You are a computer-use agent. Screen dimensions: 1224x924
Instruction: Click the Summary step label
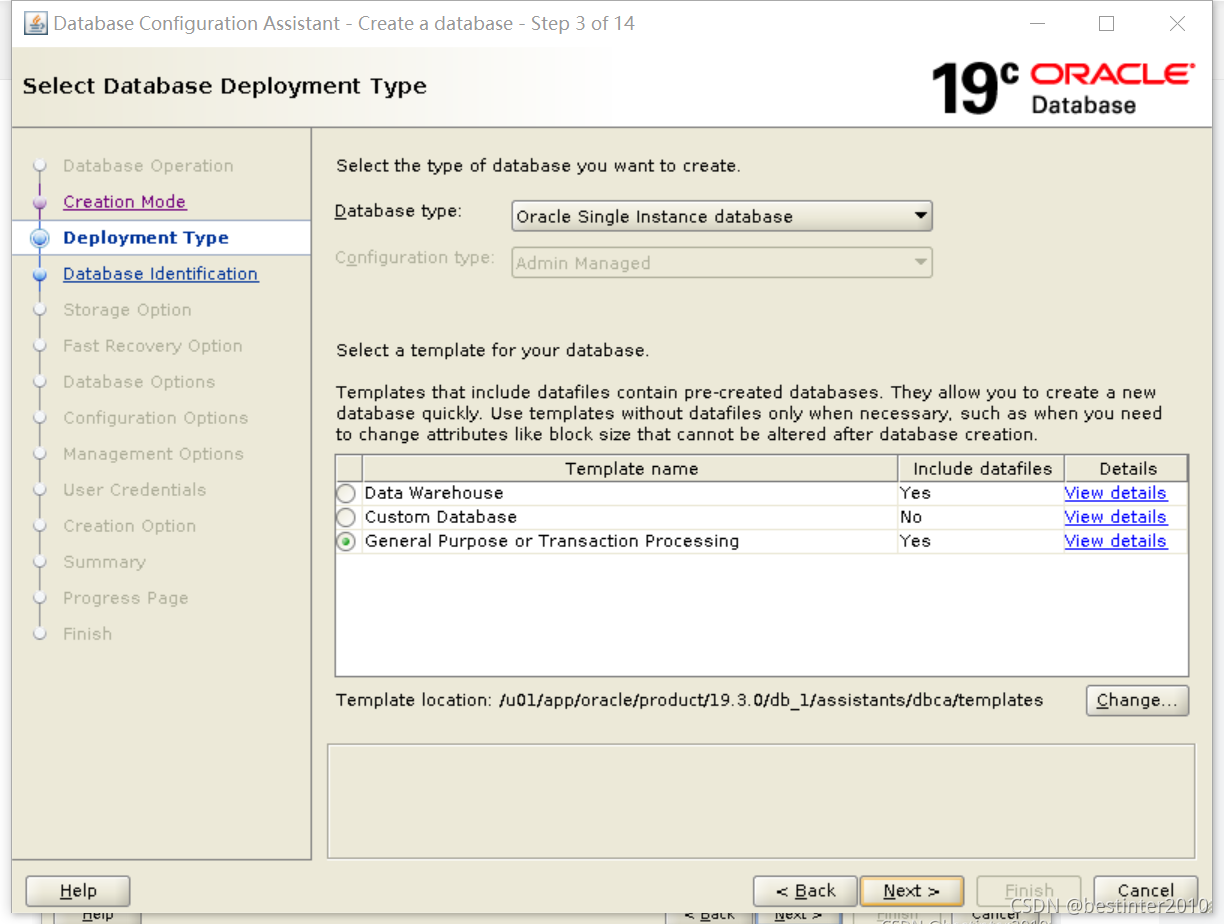[x=104, y=562]
